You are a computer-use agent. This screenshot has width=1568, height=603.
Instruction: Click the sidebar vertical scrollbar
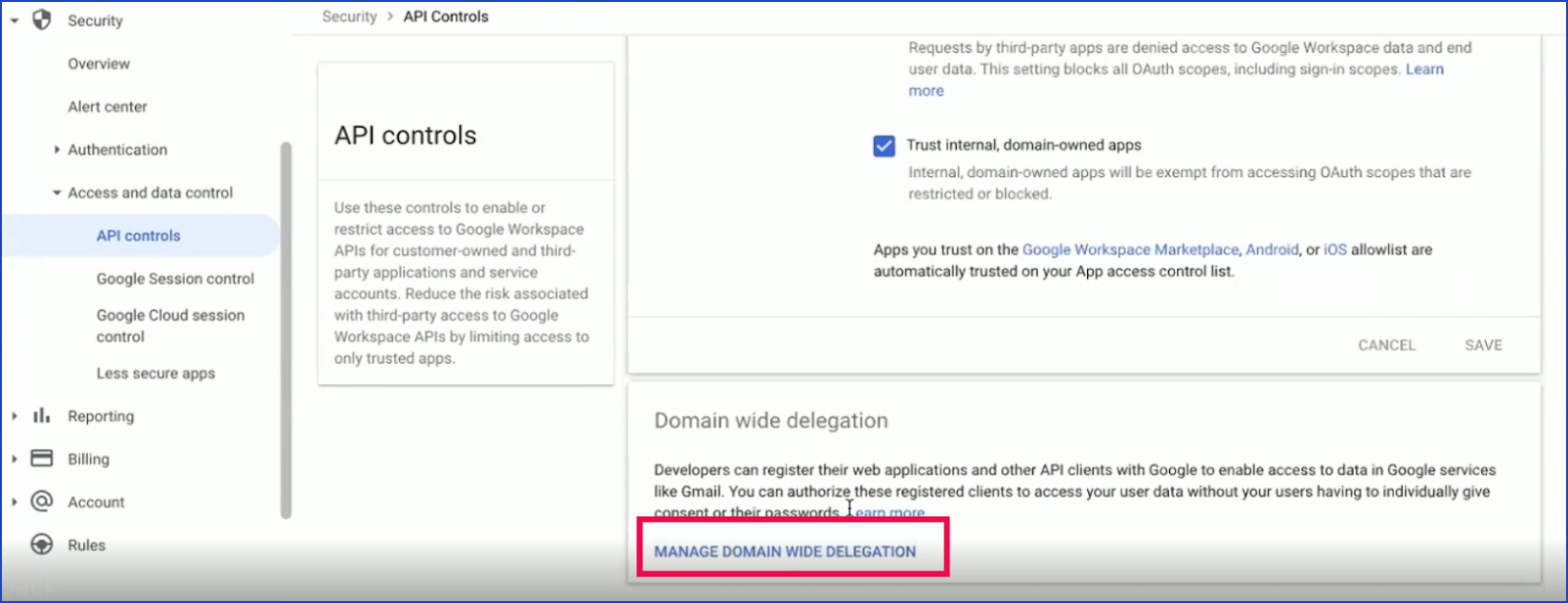[285, 330]
